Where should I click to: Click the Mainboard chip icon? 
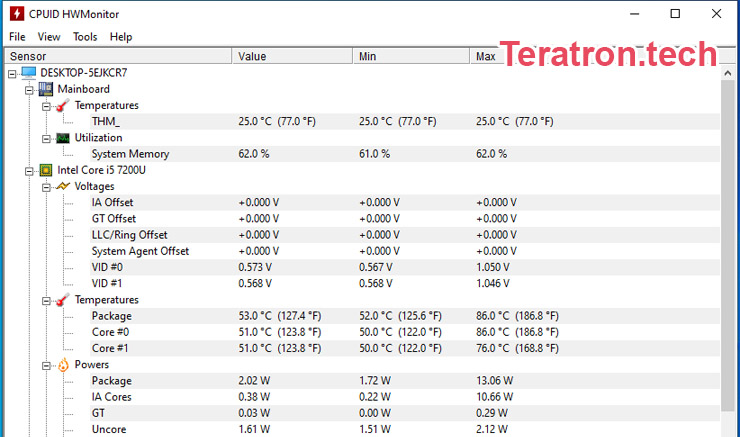pos(46,89)
